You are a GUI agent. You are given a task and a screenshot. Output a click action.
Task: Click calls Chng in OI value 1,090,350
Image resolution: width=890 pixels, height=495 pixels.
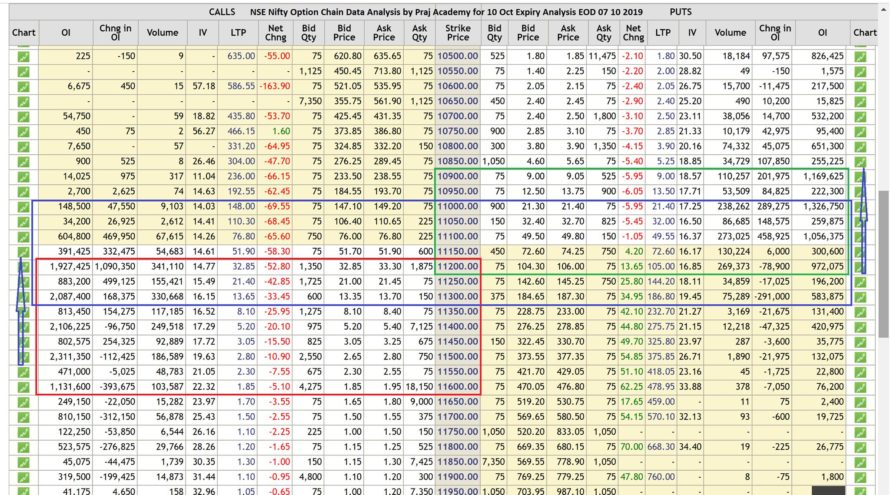pyautogui.click(x=115, y=267)
